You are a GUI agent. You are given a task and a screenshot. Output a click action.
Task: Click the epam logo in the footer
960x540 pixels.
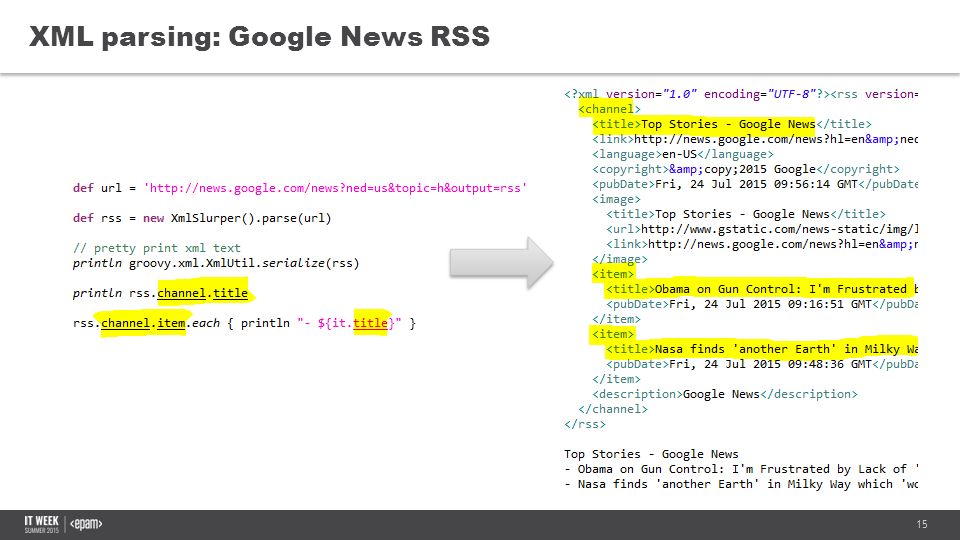86,524
